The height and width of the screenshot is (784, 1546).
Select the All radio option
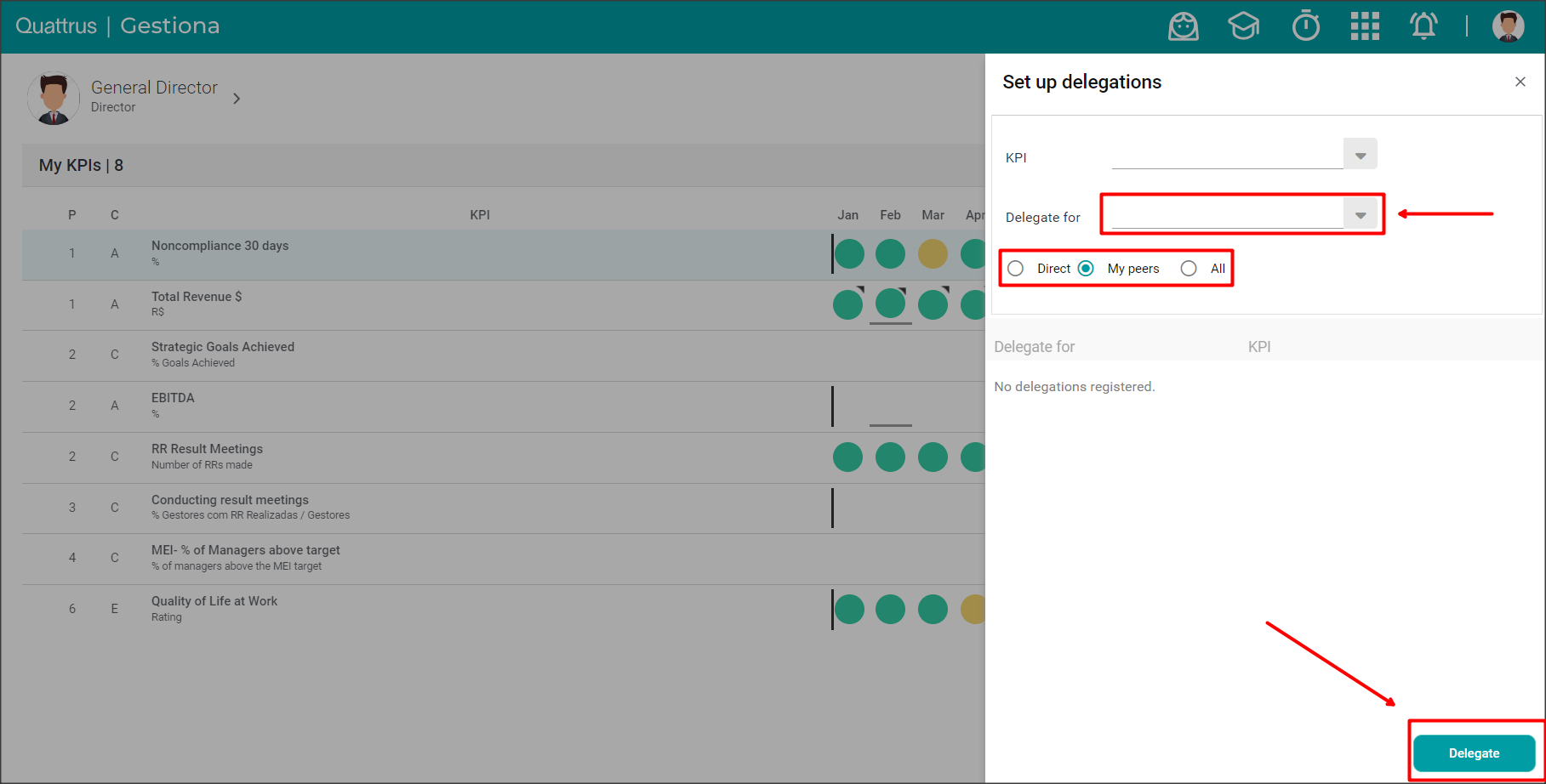coord(1189,269)
